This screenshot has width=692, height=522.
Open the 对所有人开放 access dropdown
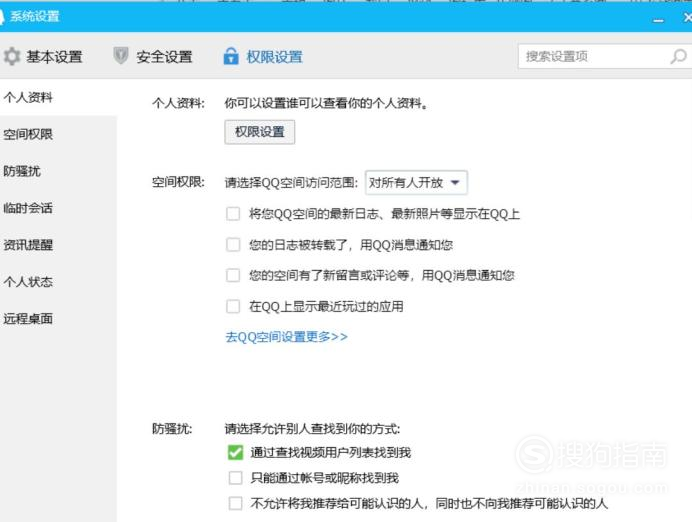416,182
